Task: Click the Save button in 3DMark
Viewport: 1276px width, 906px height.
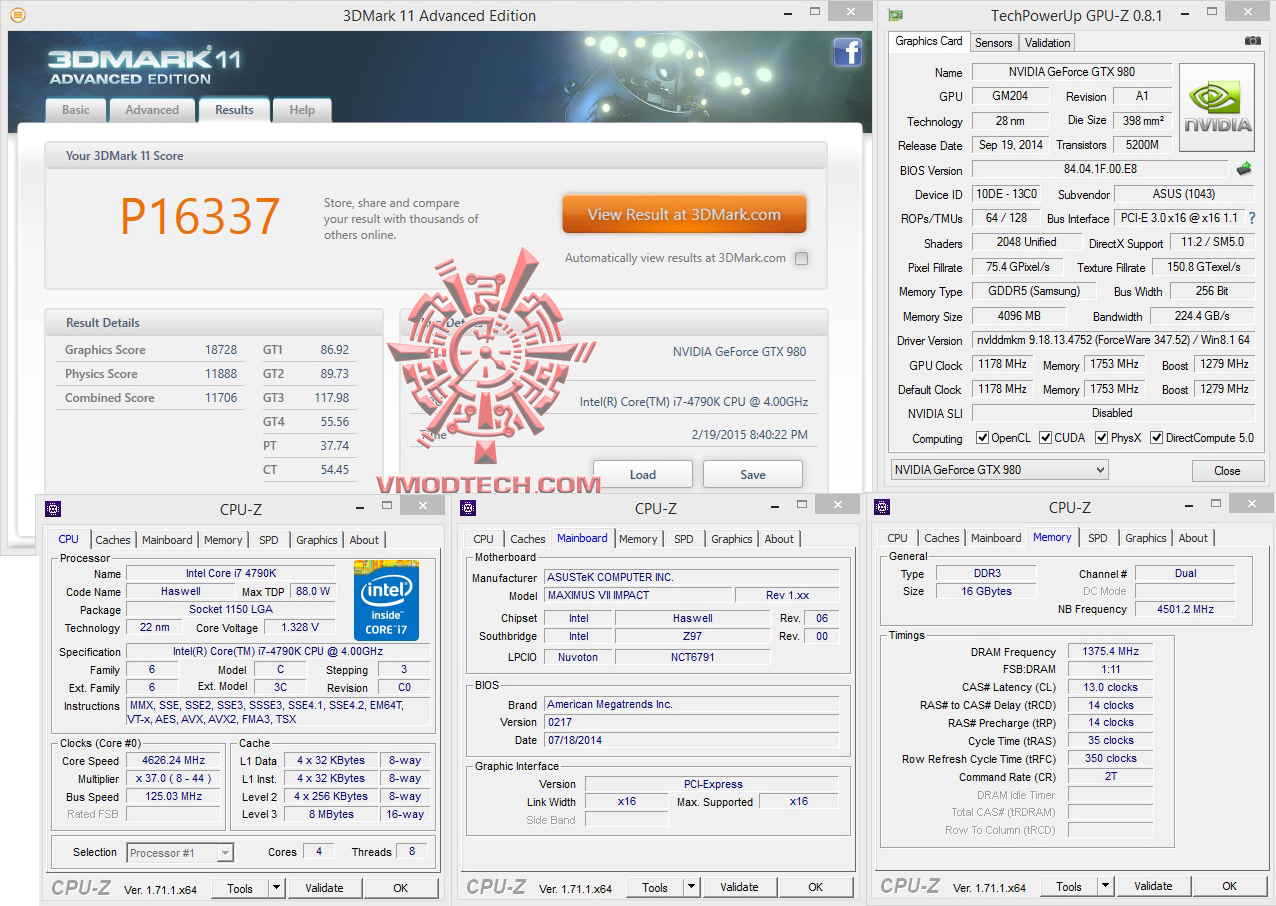Action: [x=753, y=474]
